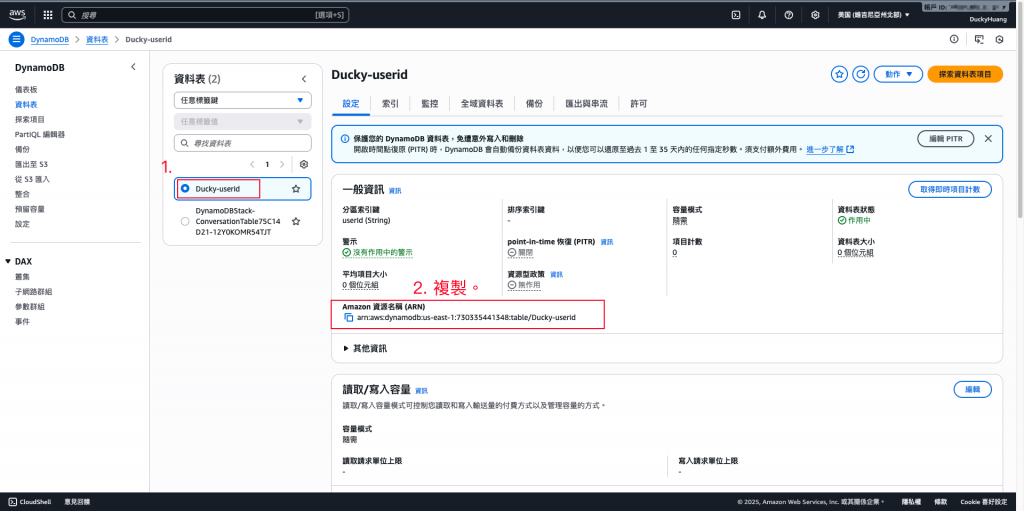The width and height of the screenshot is (1024, 511).
Task: Go to previous page of tables list
Action: pos(253,164)
